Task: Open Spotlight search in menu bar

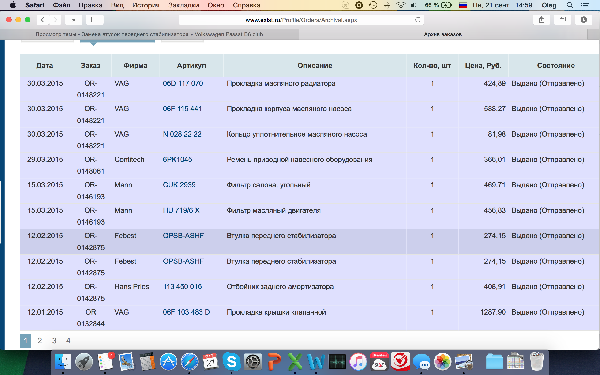Action: 570,5
